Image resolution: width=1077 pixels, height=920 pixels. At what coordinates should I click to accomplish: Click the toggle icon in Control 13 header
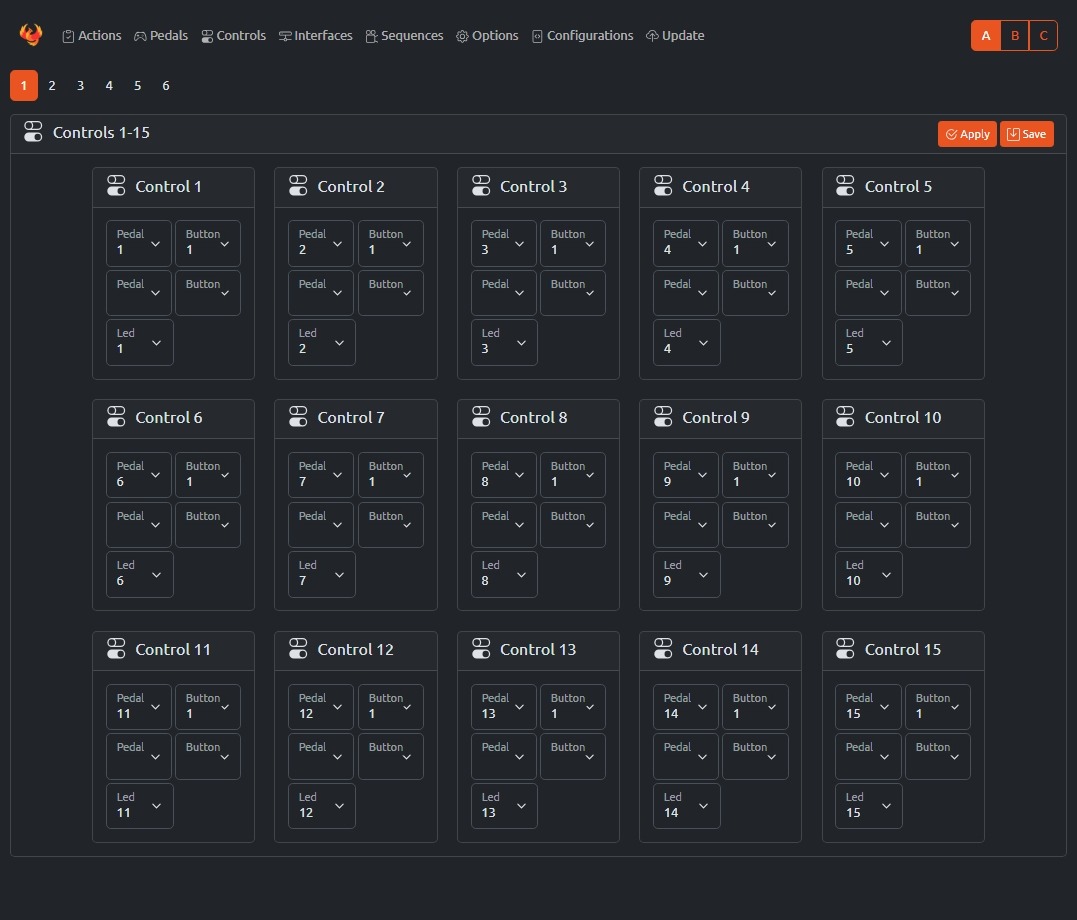click(481, 649)
